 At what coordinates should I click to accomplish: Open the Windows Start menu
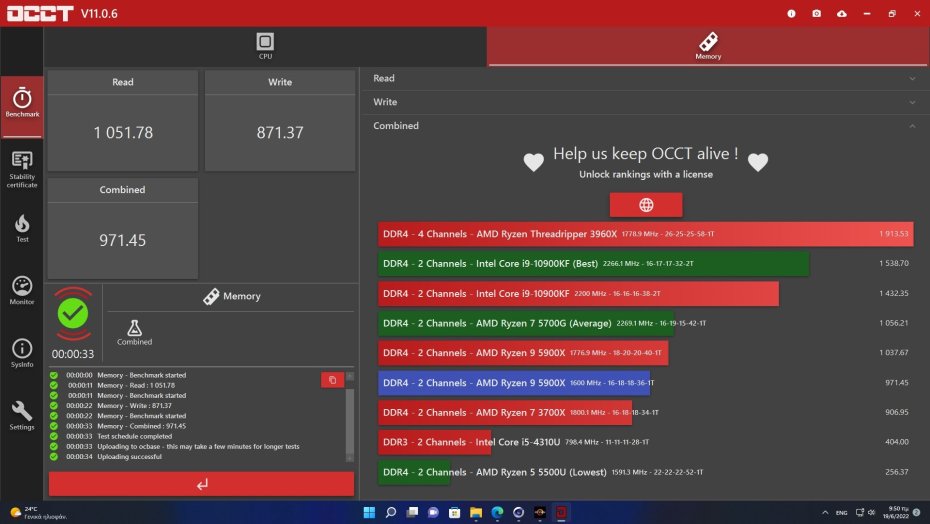pyautogui.click(x=369, y=512)
